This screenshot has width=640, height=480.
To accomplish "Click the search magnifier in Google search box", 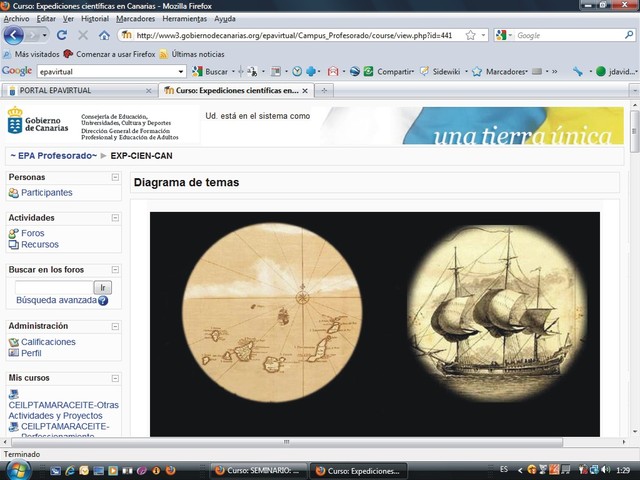I will tap(629, 35).
